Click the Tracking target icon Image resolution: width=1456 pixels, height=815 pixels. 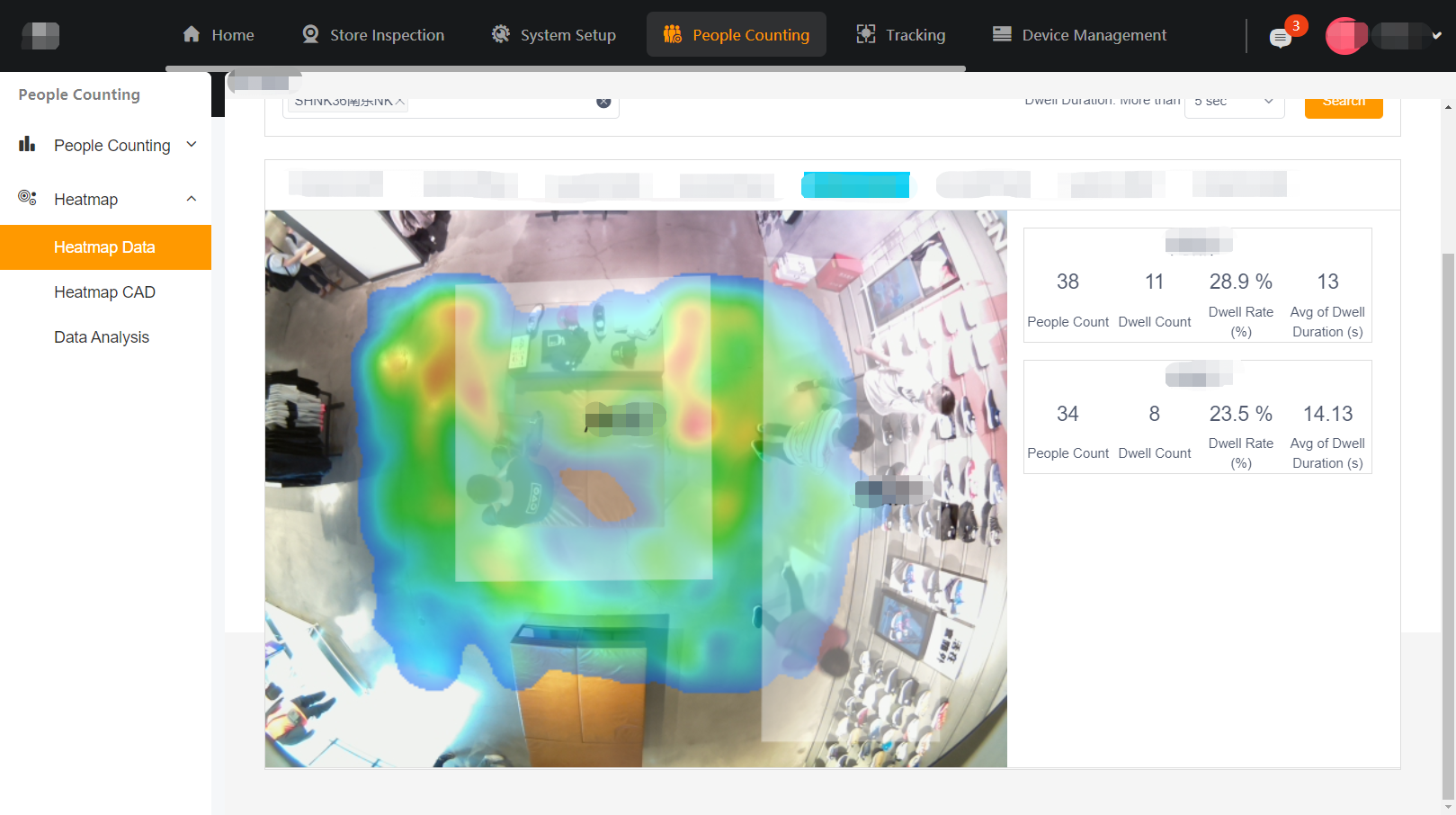(x=866, y=34)
